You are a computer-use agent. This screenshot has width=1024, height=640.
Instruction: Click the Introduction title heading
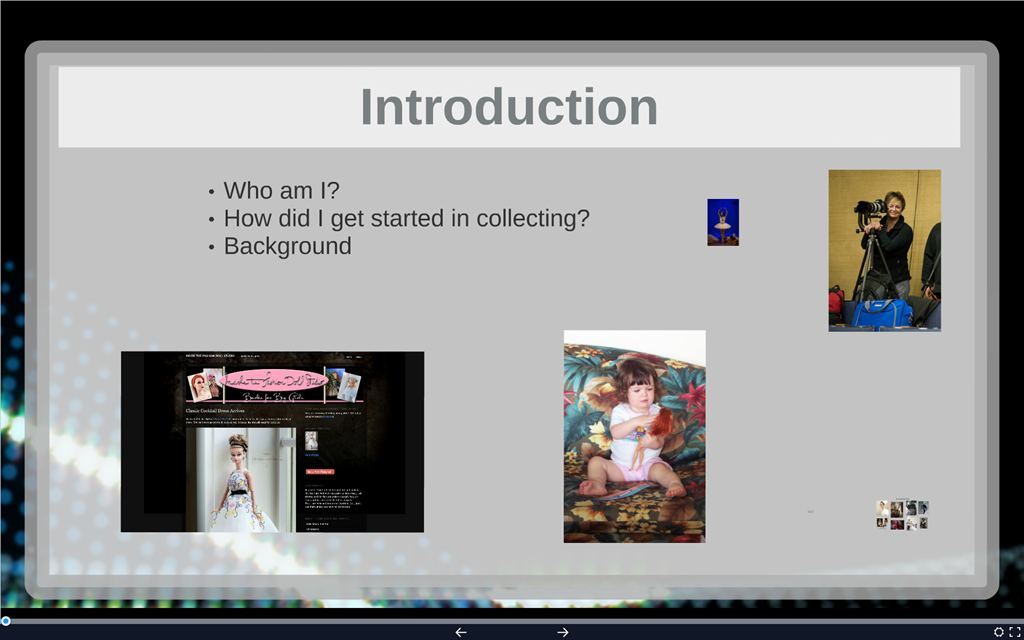509,107
